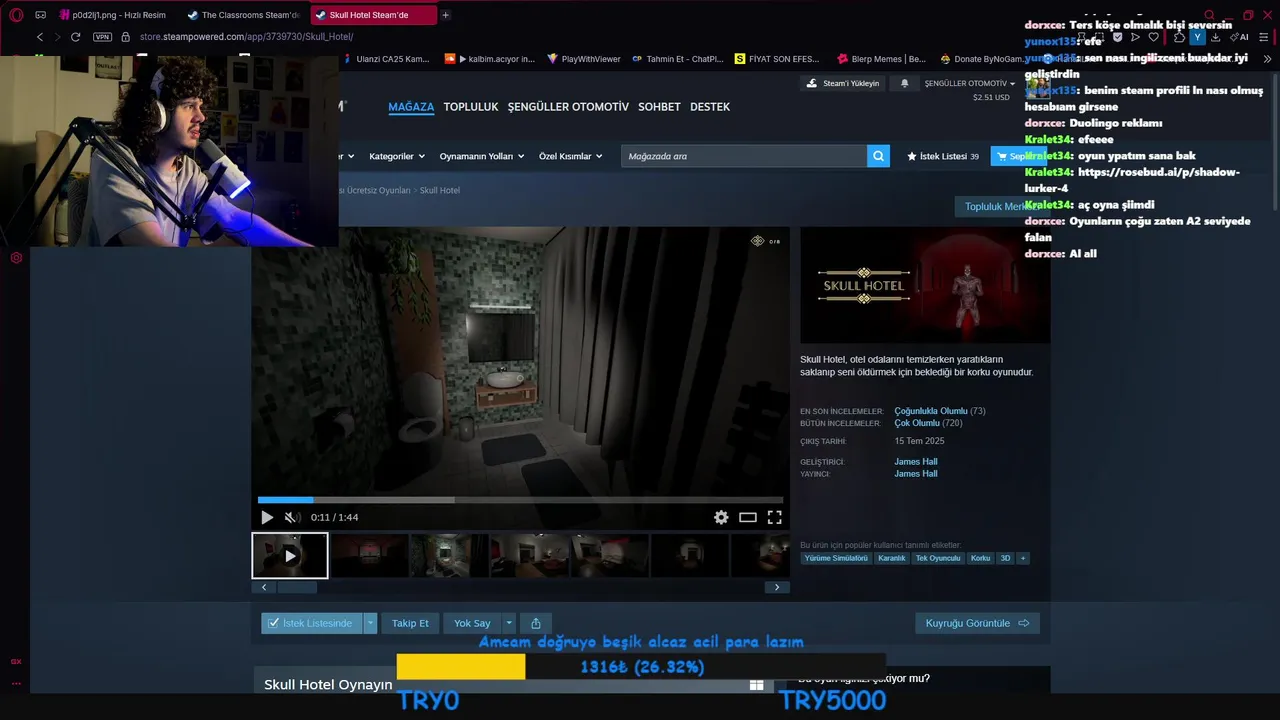Select the red room screenshot thumbnail
The height and width of the screenshot is (720, 1280).
[369, 555]
